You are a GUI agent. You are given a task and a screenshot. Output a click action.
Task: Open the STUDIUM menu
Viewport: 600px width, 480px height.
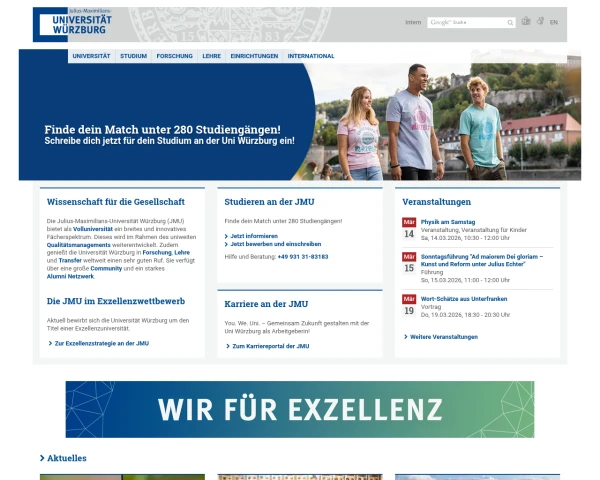(x=134, y=56)
